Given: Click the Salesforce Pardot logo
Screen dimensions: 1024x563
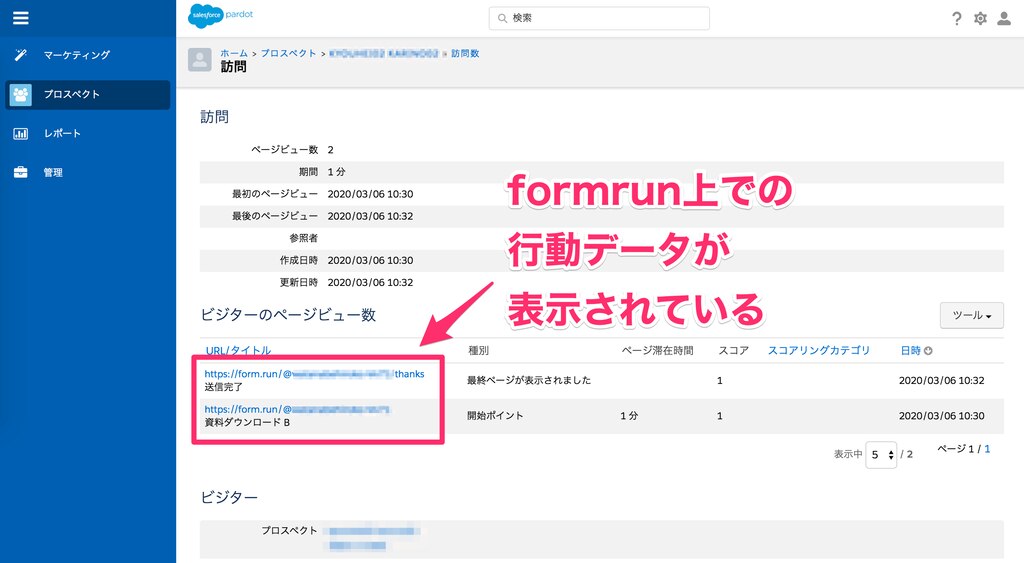Looking at the screenshot, I should (x=220, y=16).
